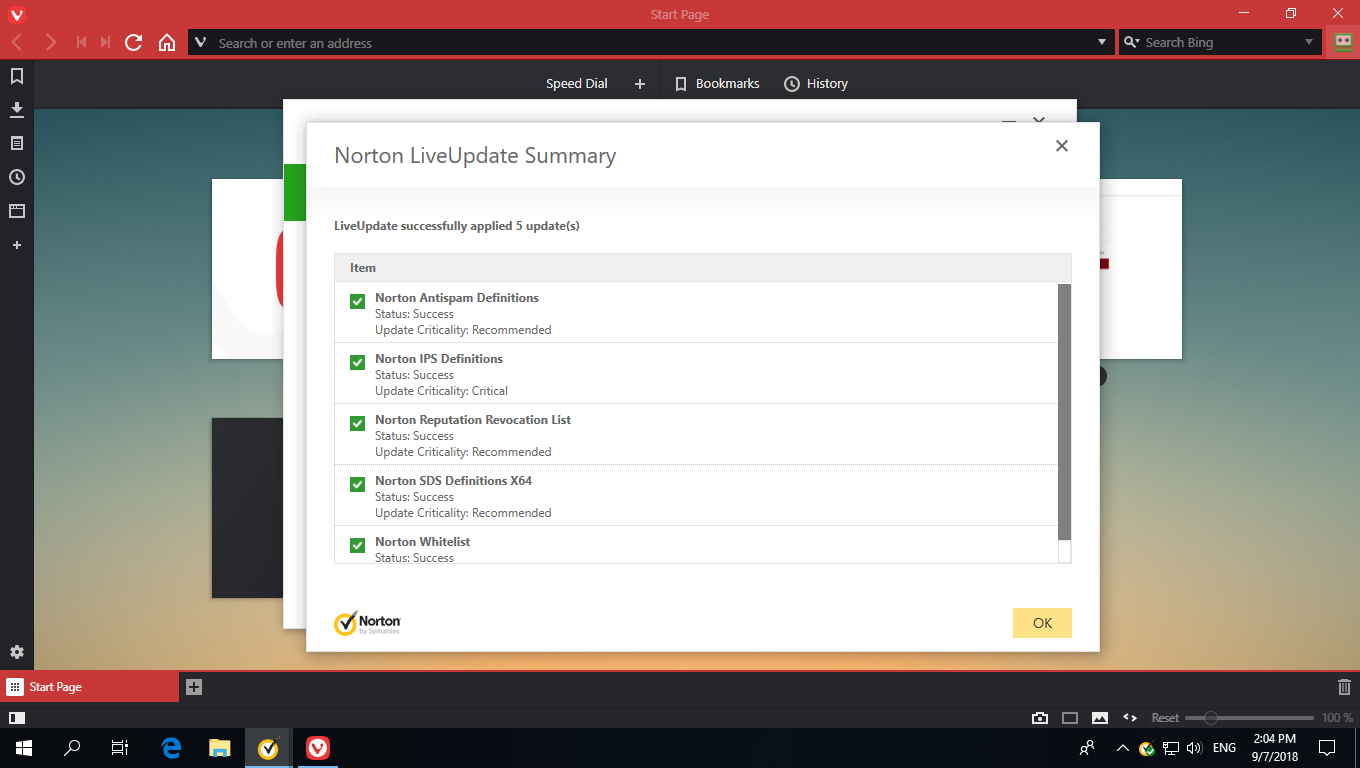Open page actions in status bar

pos(1130,718)
